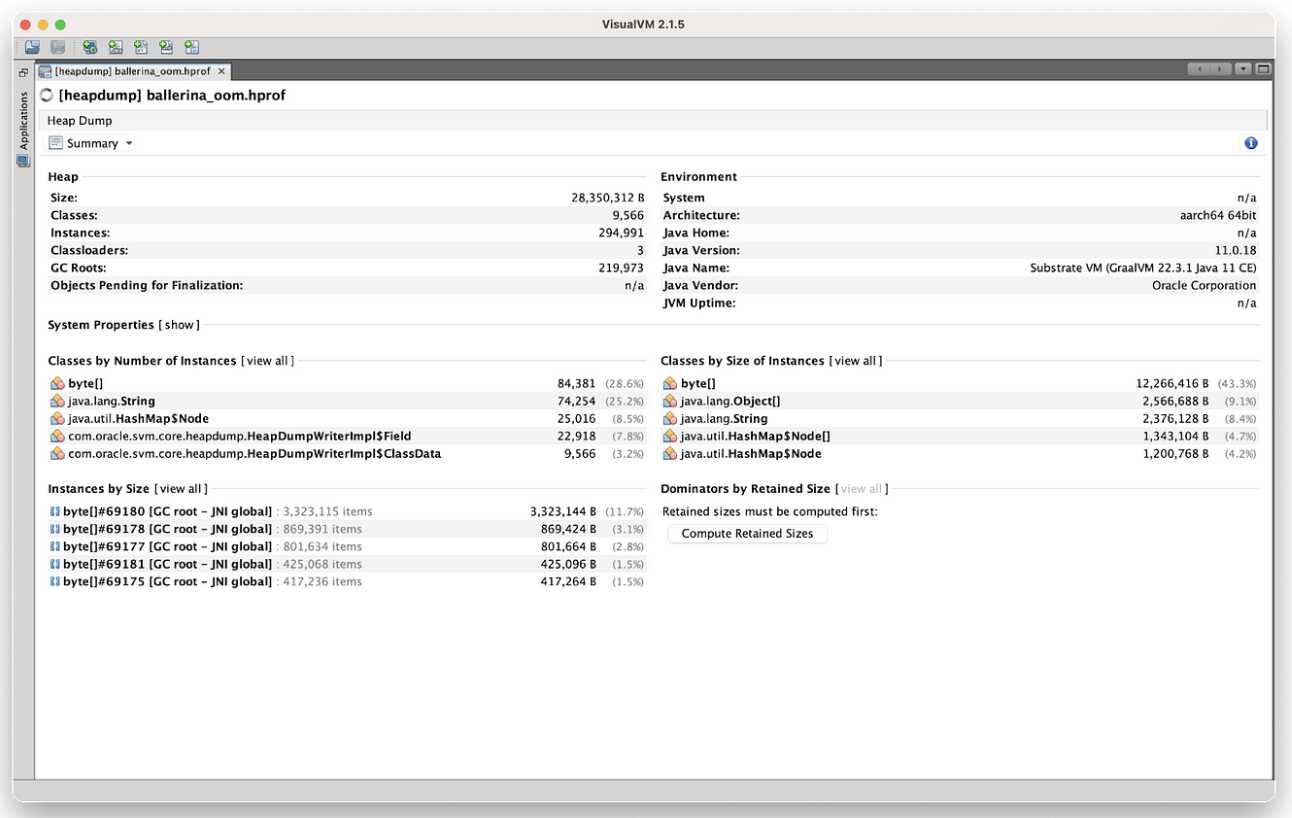Click the restore-window icon above Applications sidebar

pyautogui.click(x=23, y=72)
